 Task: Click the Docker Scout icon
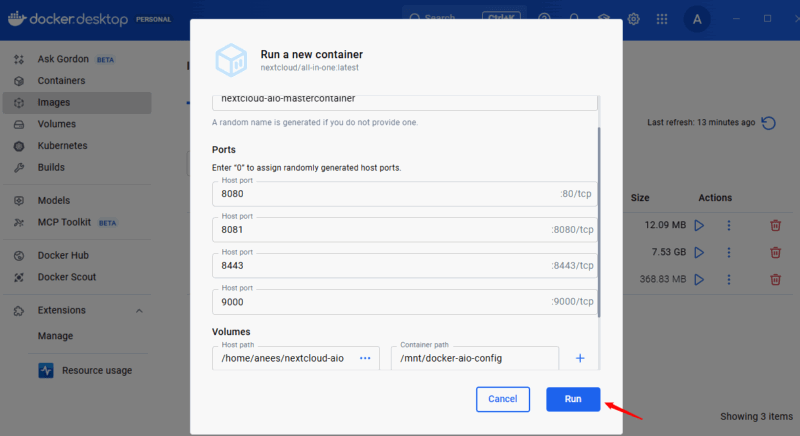[x=19, y=277]
